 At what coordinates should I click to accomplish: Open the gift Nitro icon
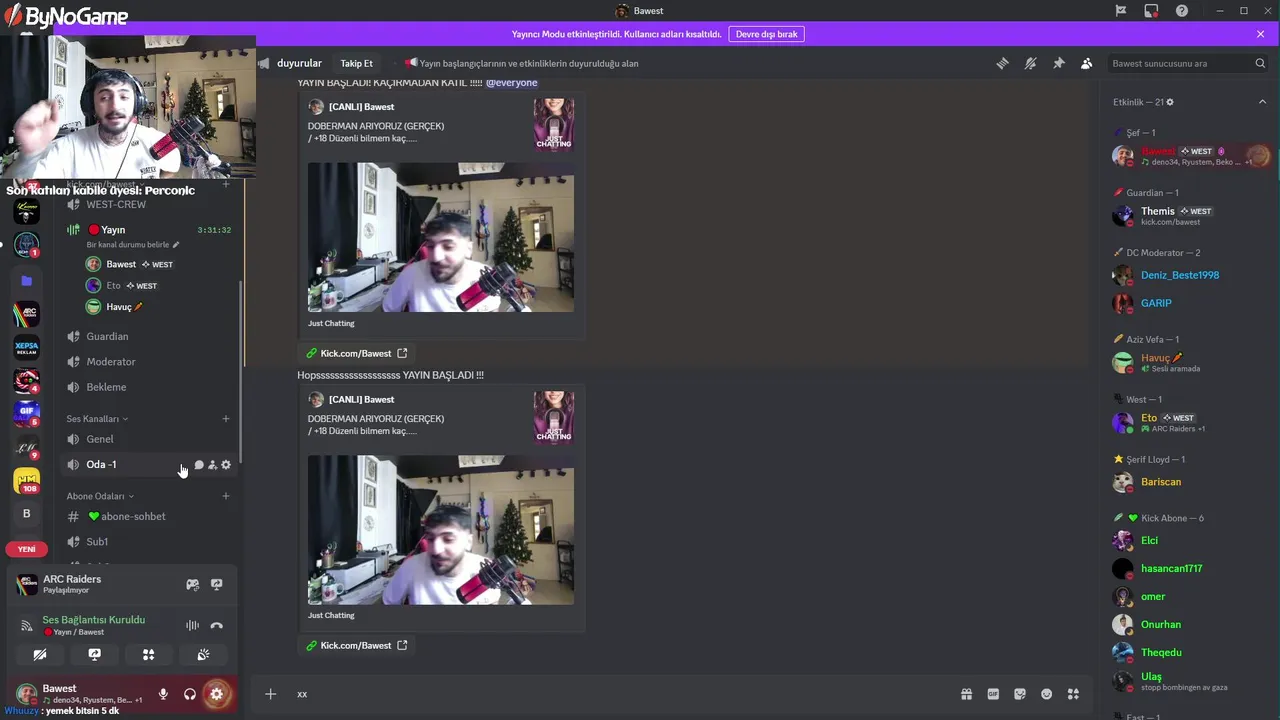coord(966,694)
